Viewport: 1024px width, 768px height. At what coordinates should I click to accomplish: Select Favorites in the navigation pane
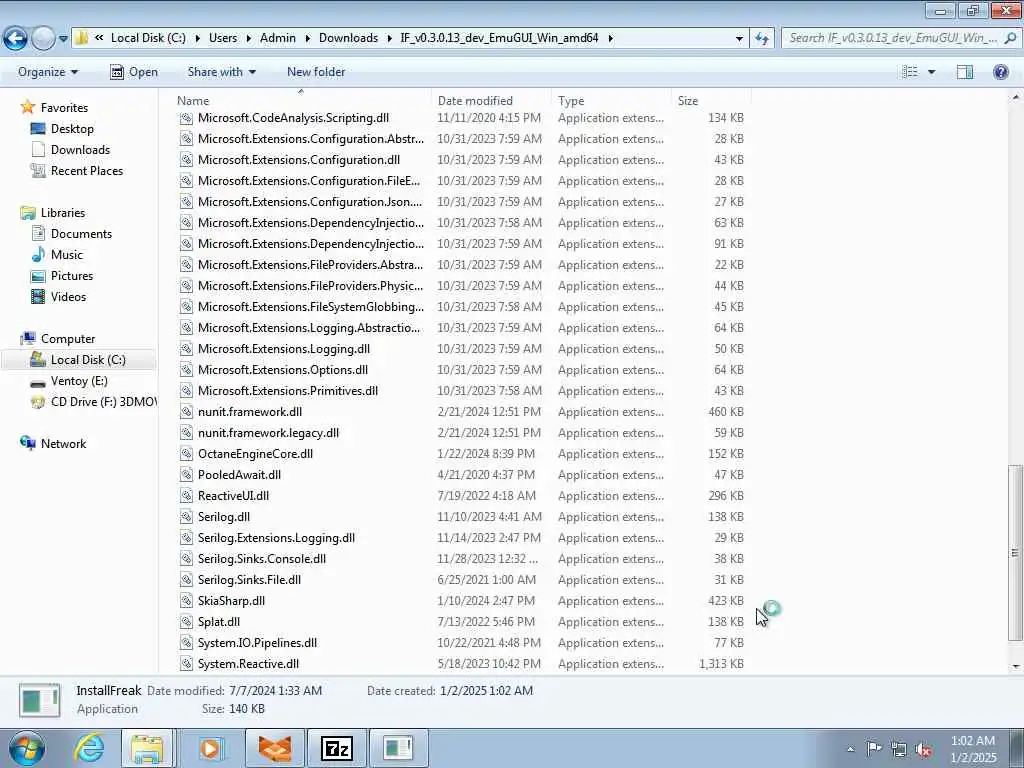[64, 108]
